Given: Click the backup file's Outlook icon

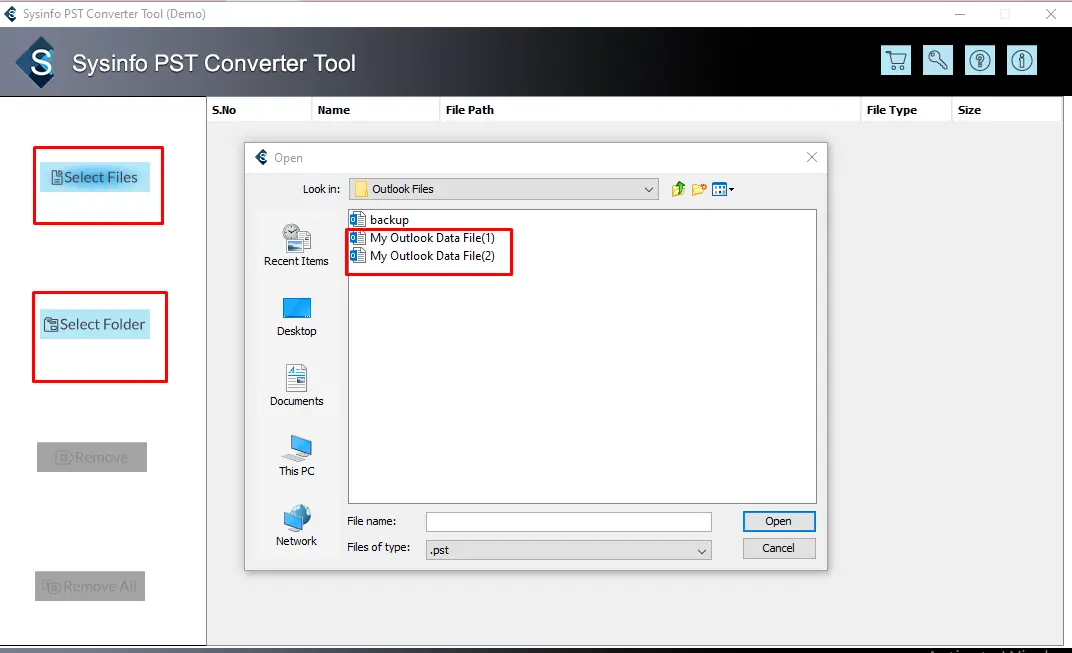Looking at the screenshot, I should (358, 219).
